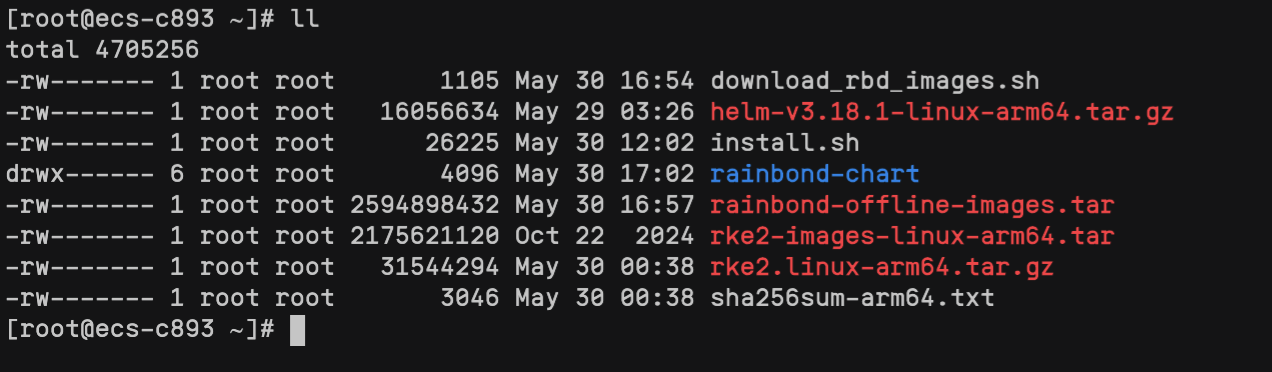Click the rainbond-offline-images.tar filename
The width and height of the screenshot is (1272, 372).
(x=912, y=205)
